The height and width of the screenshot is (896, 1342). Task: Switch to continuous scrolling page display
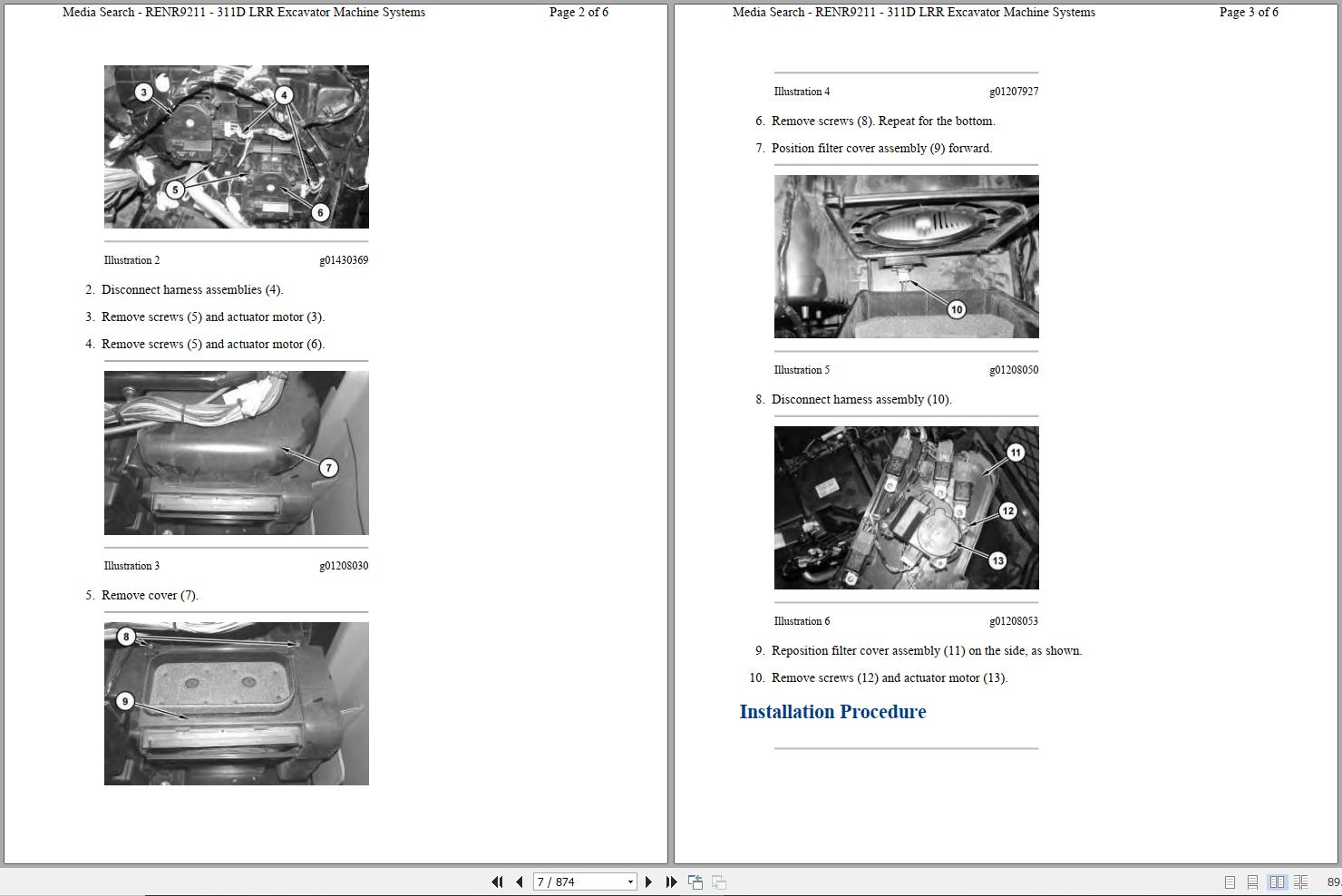point(1252,881)
